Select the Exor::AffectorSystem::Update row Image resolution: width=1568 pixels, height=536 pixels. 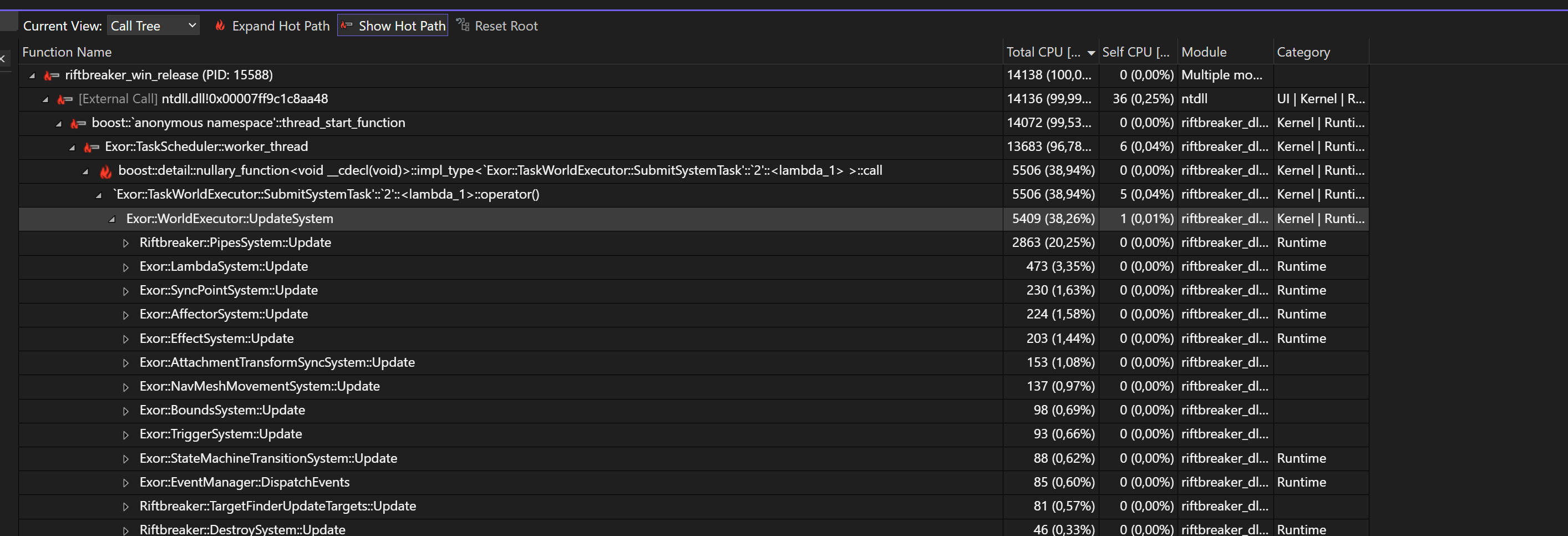pyautogui.click(x=693, y=314)
